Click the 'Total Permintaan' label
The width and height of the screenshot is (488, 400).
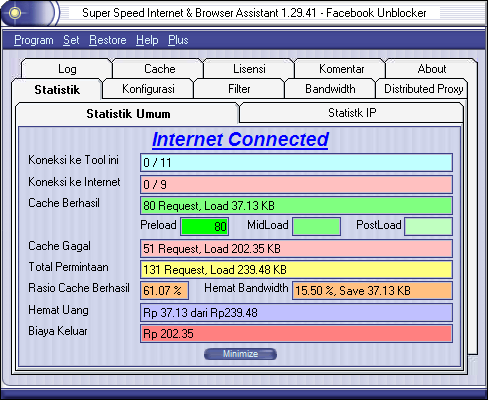pyautogui.click(x=68, y=267)
